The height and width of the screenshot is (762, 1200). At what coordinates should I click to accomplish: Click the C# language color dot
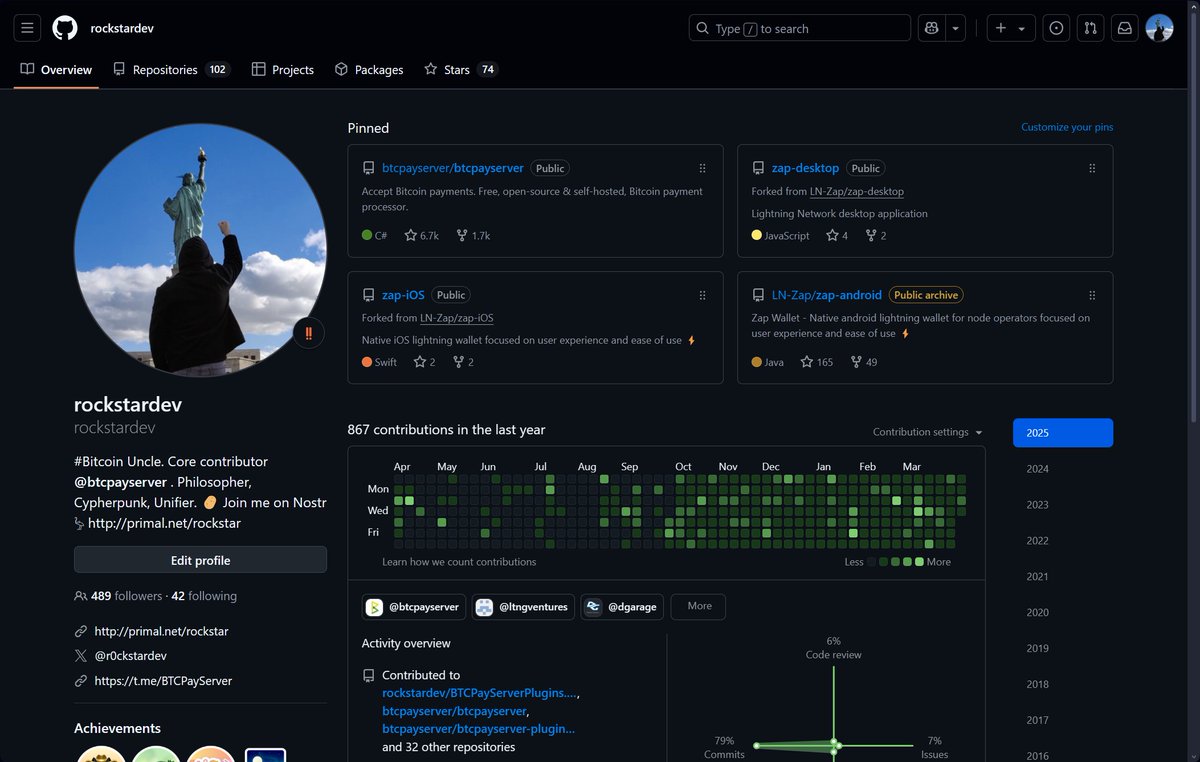[367, 235]
